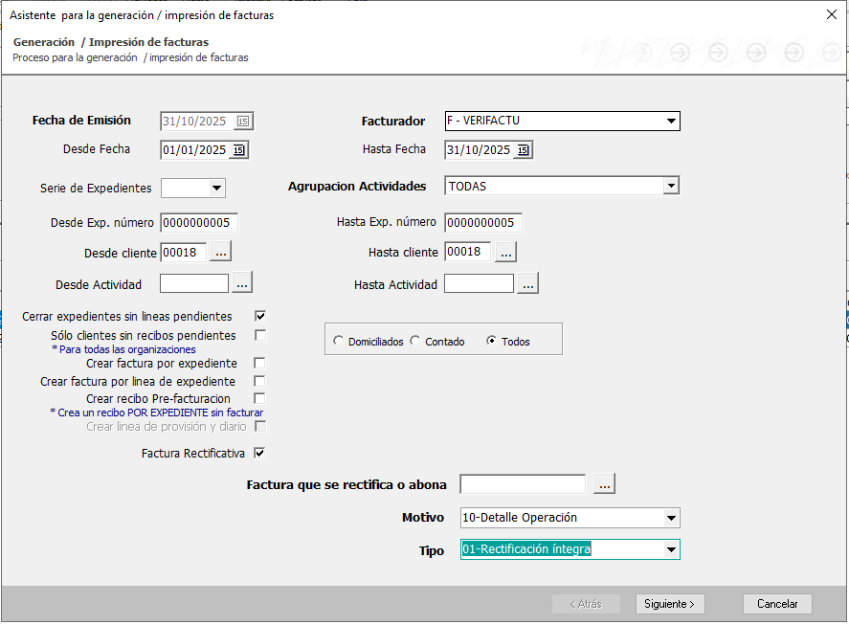Choose the Contado radio option
Viewport: 849px width, 624px height.
point(415,341)
